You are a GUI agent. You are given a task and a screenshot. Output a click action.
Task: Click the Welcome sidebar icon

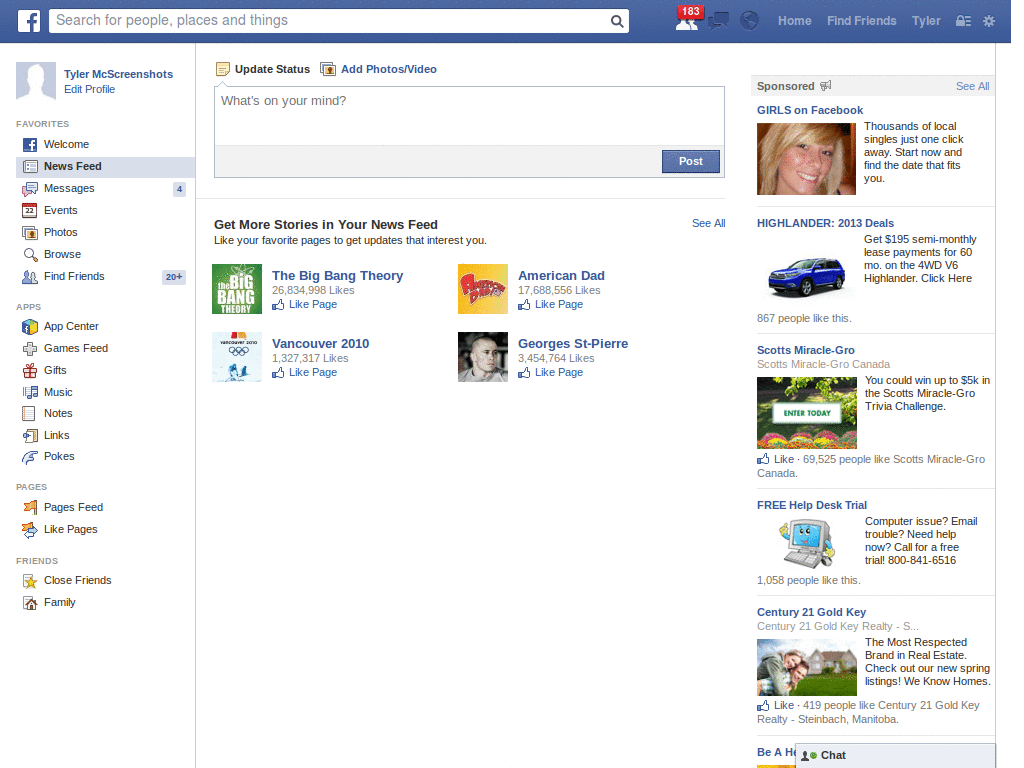[x=29, y=144]
